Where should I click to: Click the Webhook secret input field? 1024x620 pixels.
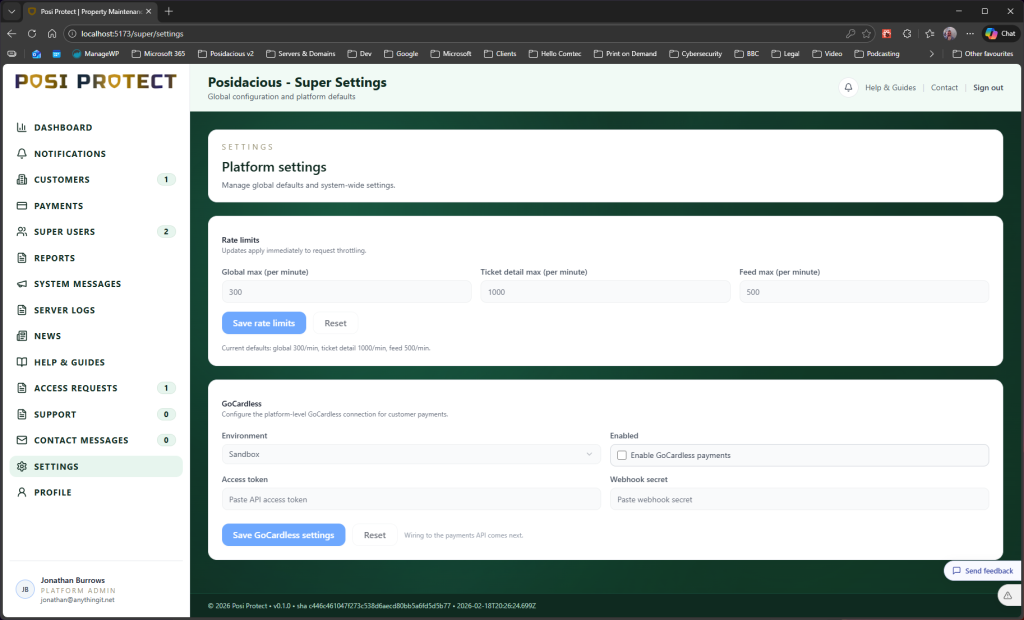tap(798, 499)
